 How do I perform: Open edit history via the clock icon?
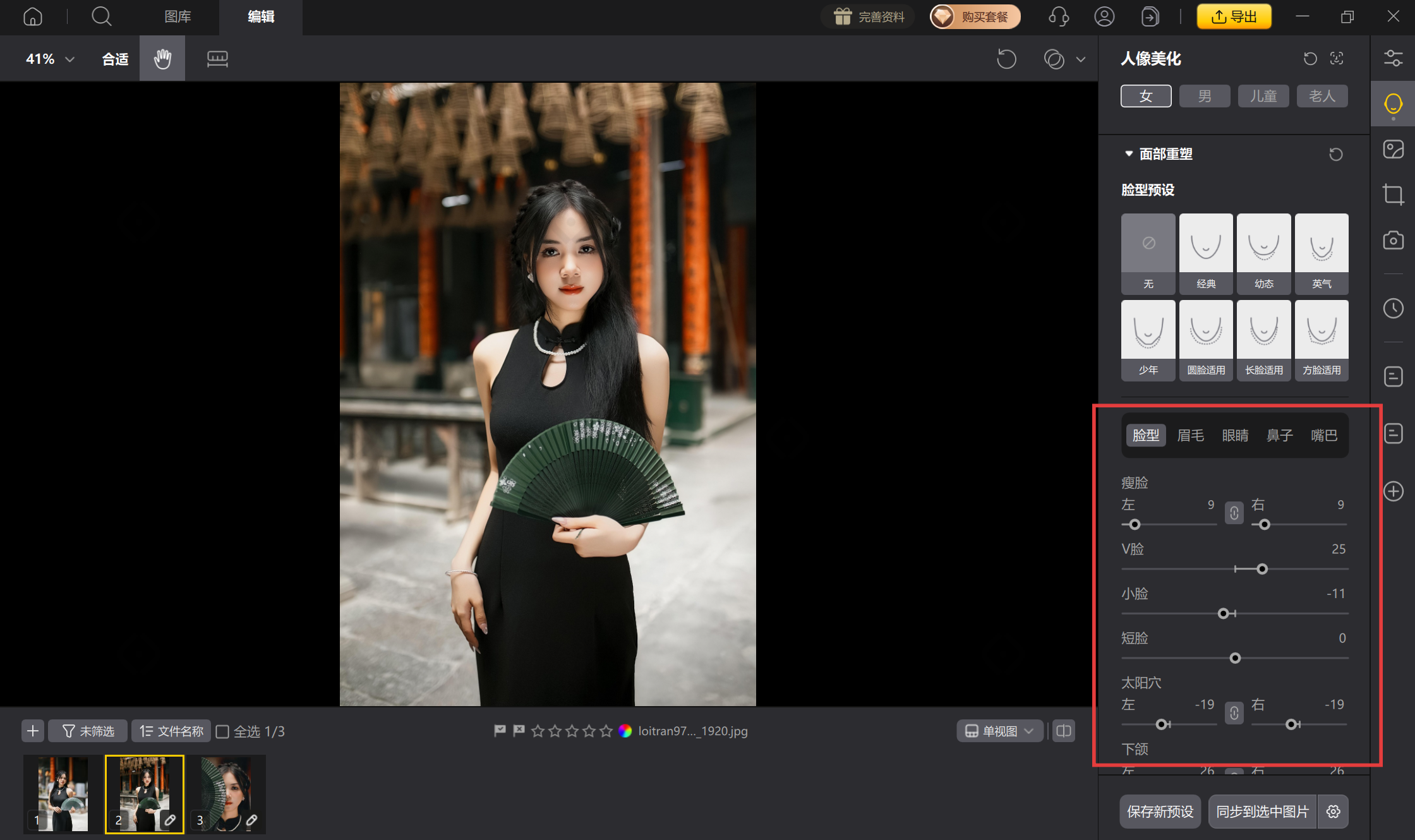pyautogui.click(x=1393, y=308)
